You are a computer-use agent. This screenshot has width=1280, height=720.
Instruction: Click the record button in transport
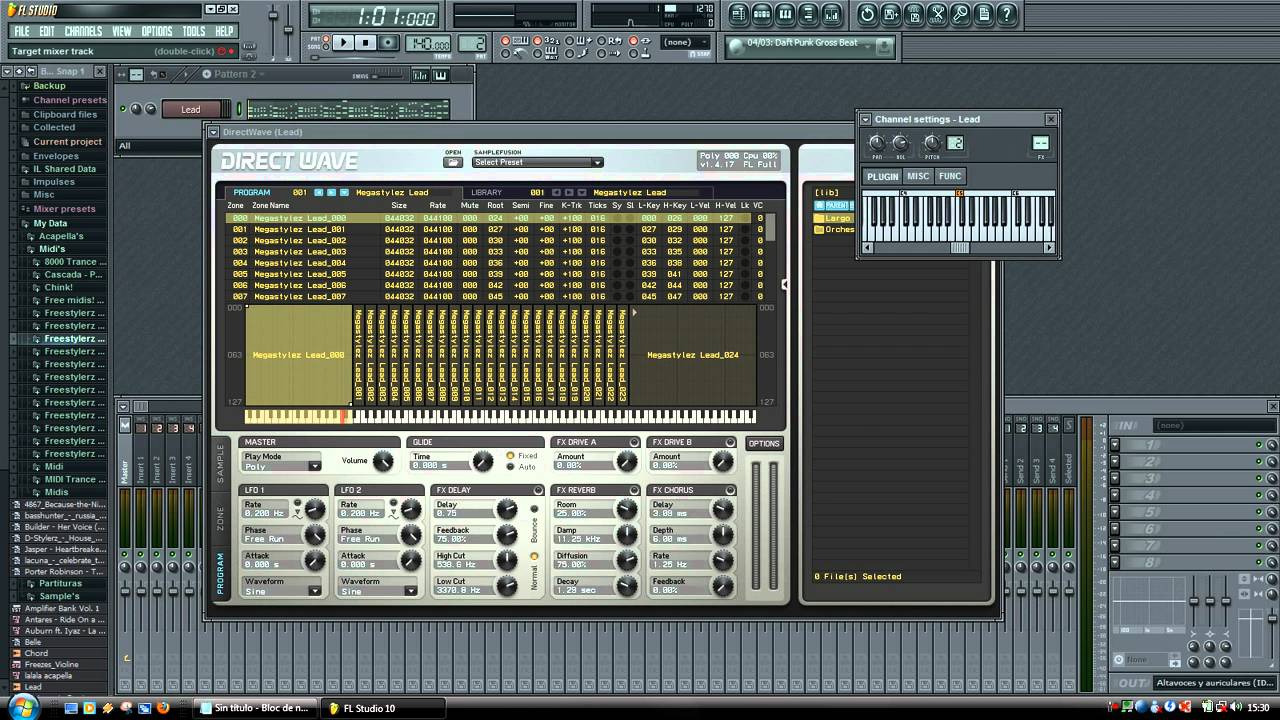pos(389,43)
